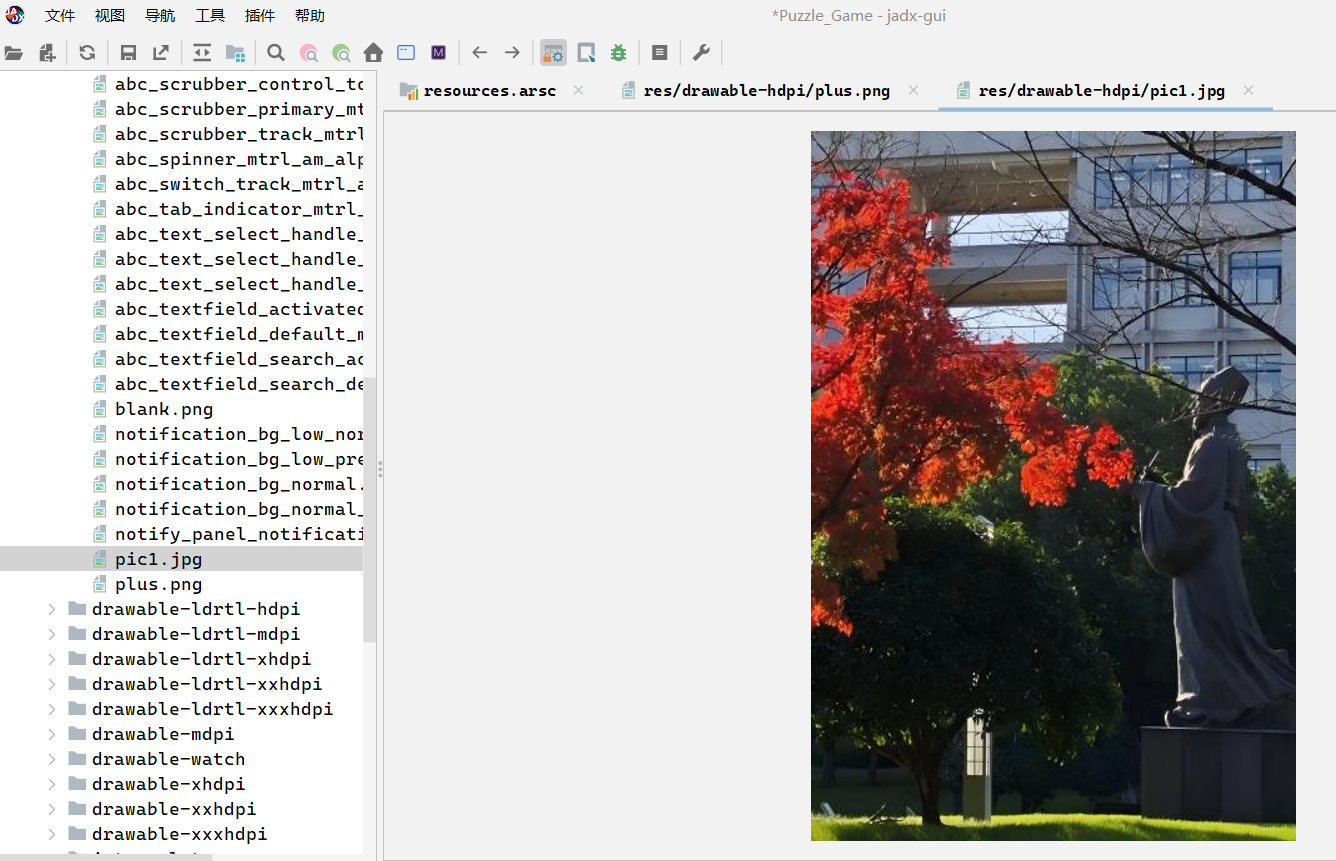Close the res/drawable-hdpi/plus.png tab
Image resolution: width=1336 pixels, height=861 pixels.
[913, 90]
